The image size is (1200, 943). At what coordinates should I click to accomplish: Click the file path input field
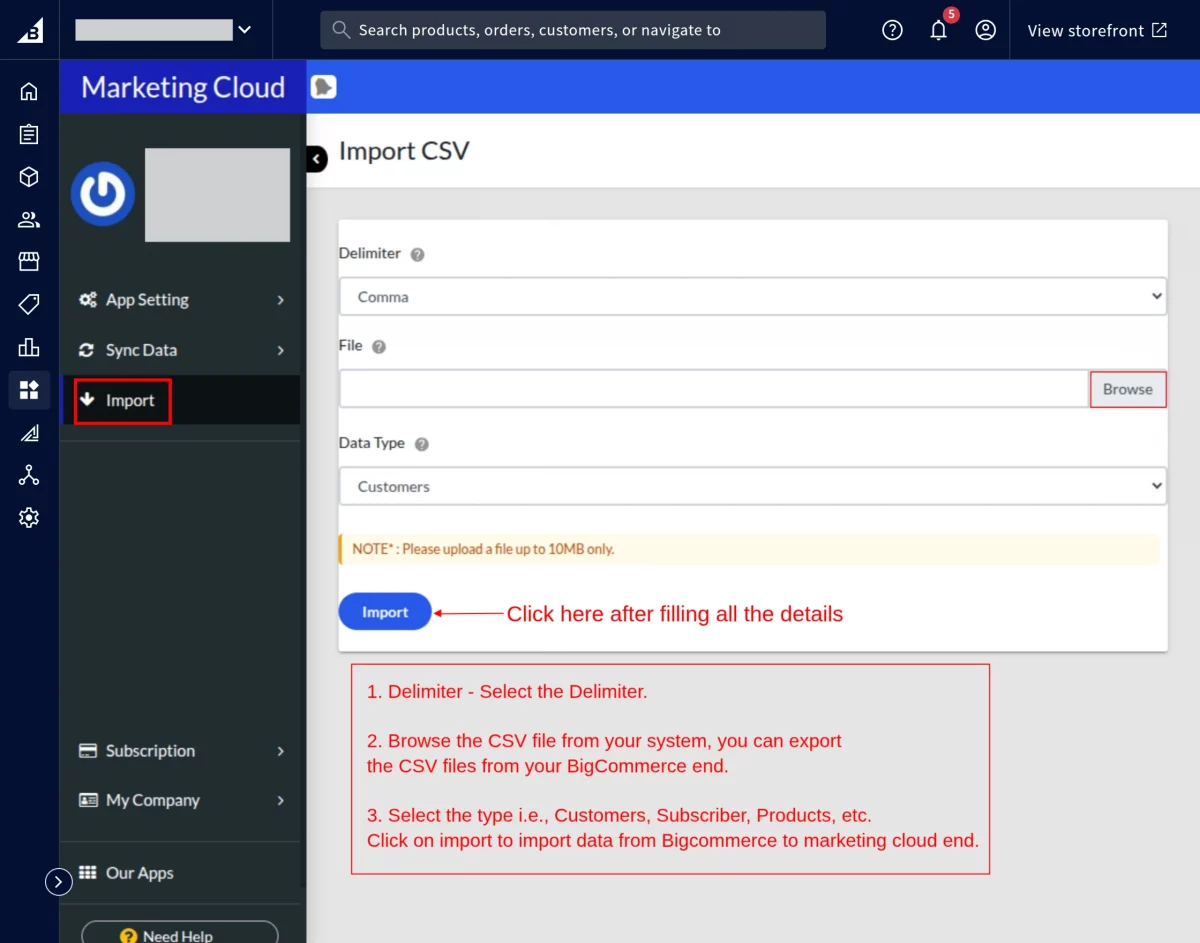pos(714,389)
